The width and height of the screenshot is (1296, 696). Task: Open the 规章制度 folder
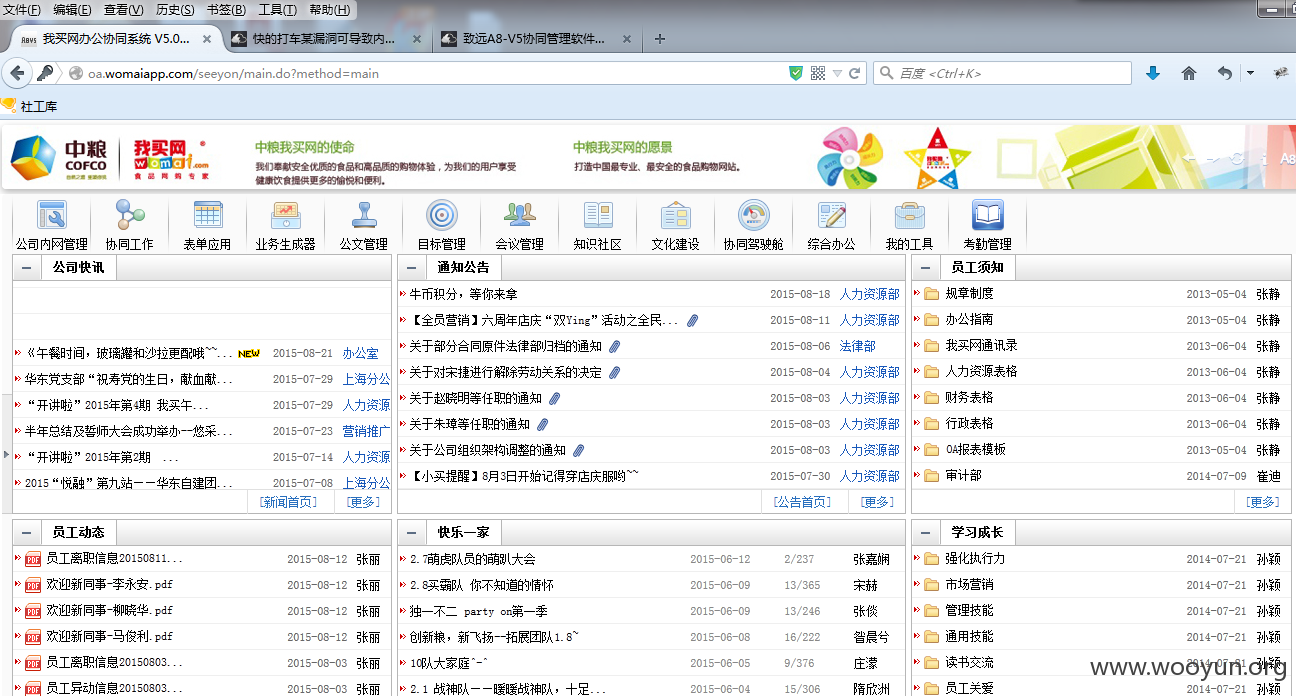point(969,294)
